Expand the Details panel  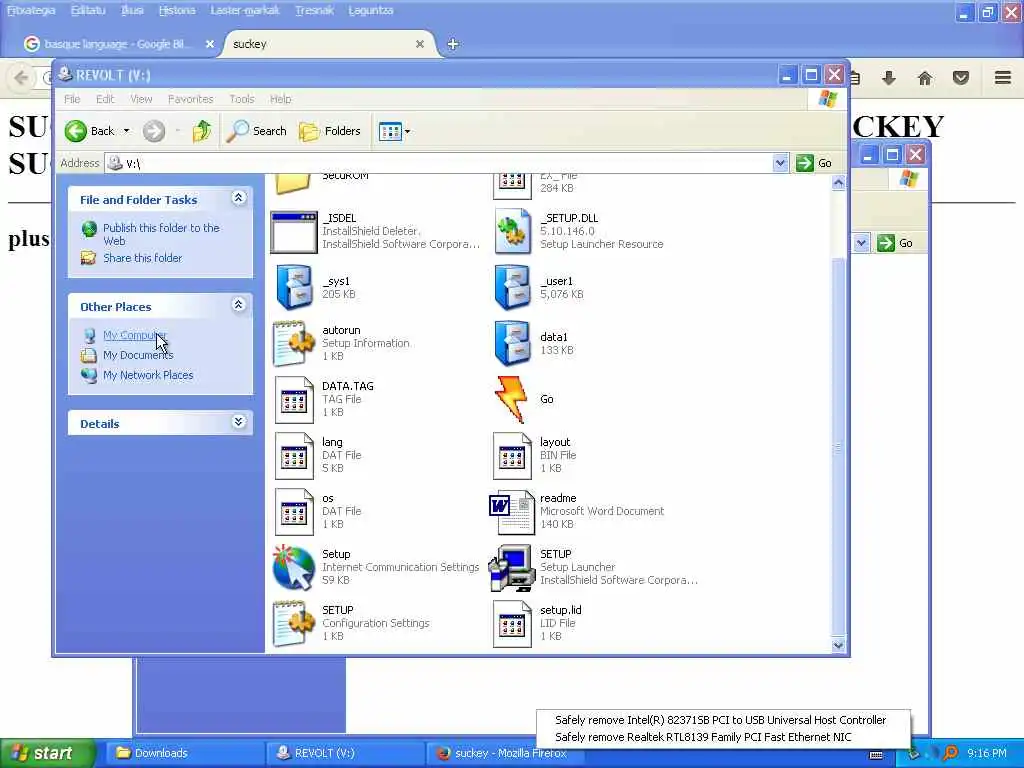(x=239, y=422)
